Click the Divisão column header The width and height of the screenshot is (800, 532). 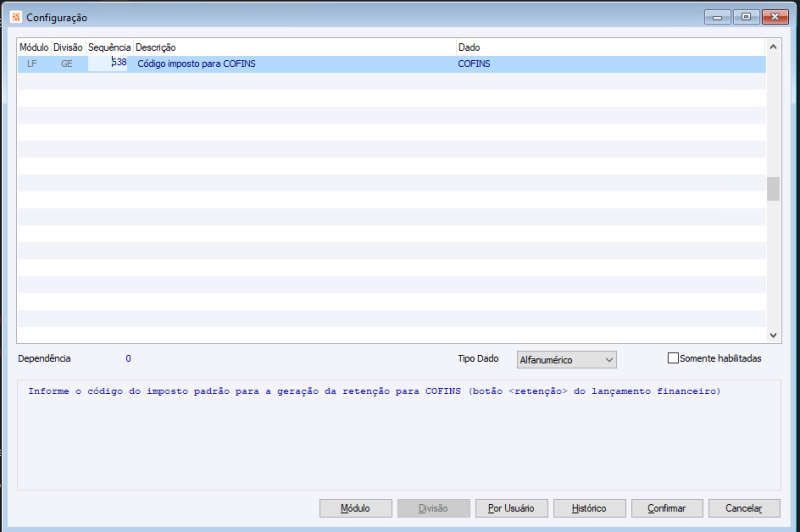tap(68, 47)
